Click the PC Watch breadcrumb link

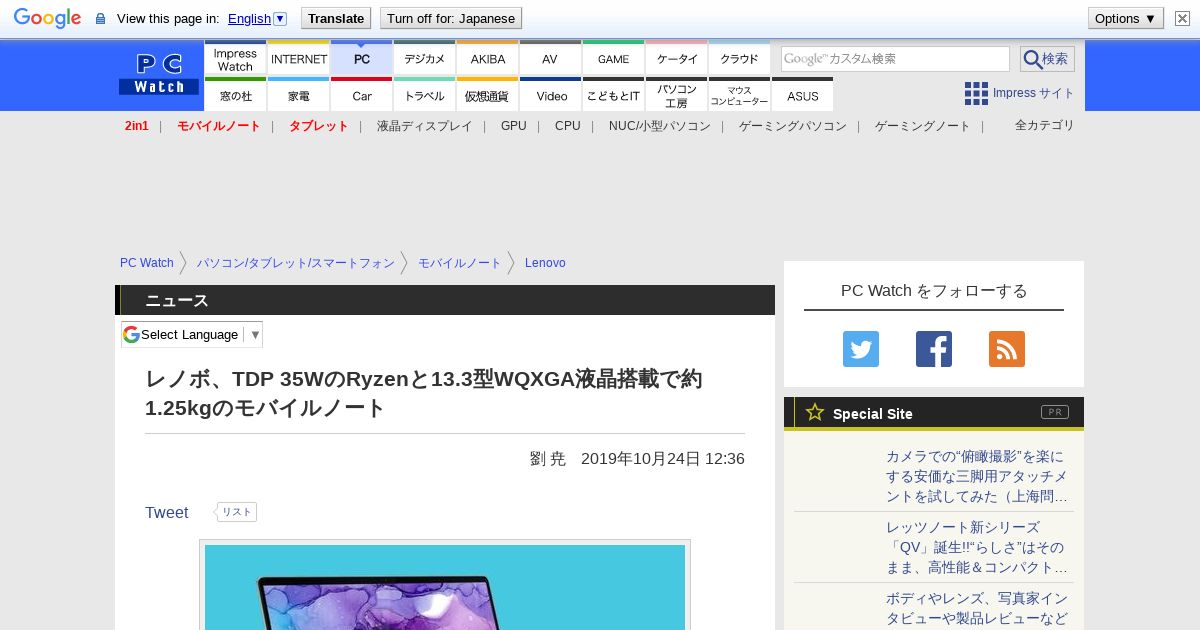tap(147, 263)
